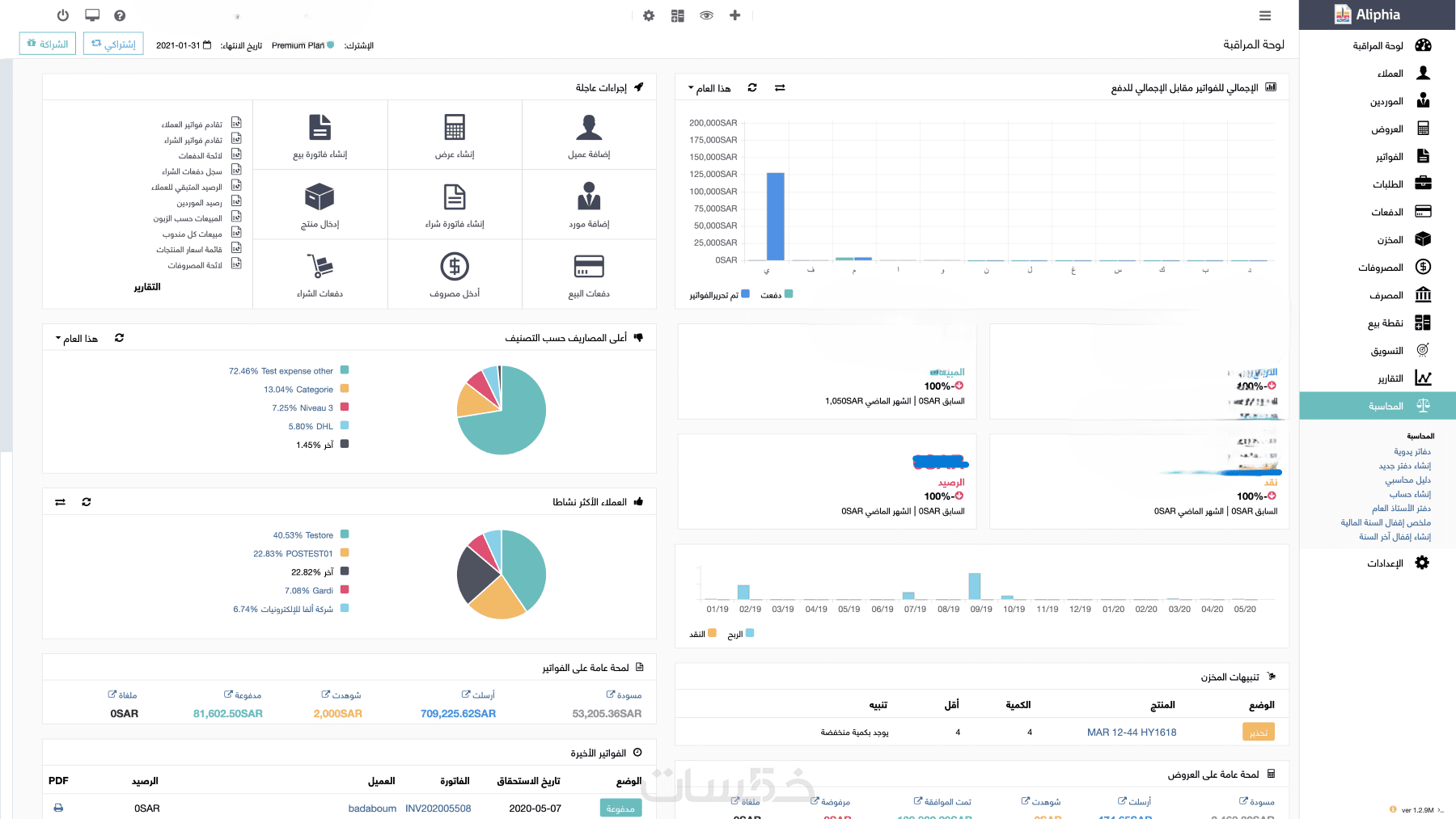The image size is (1456, 819).
Task: Click the إضافة عميل add customer icon
Action: coord(589,127)
